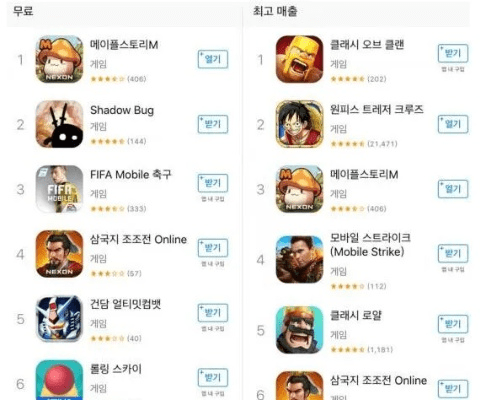The width and height of the screenshot is (486, 400).
Task: View star rating reviews for 건담 얼티밋컴뱃
Action: point(116,338)
